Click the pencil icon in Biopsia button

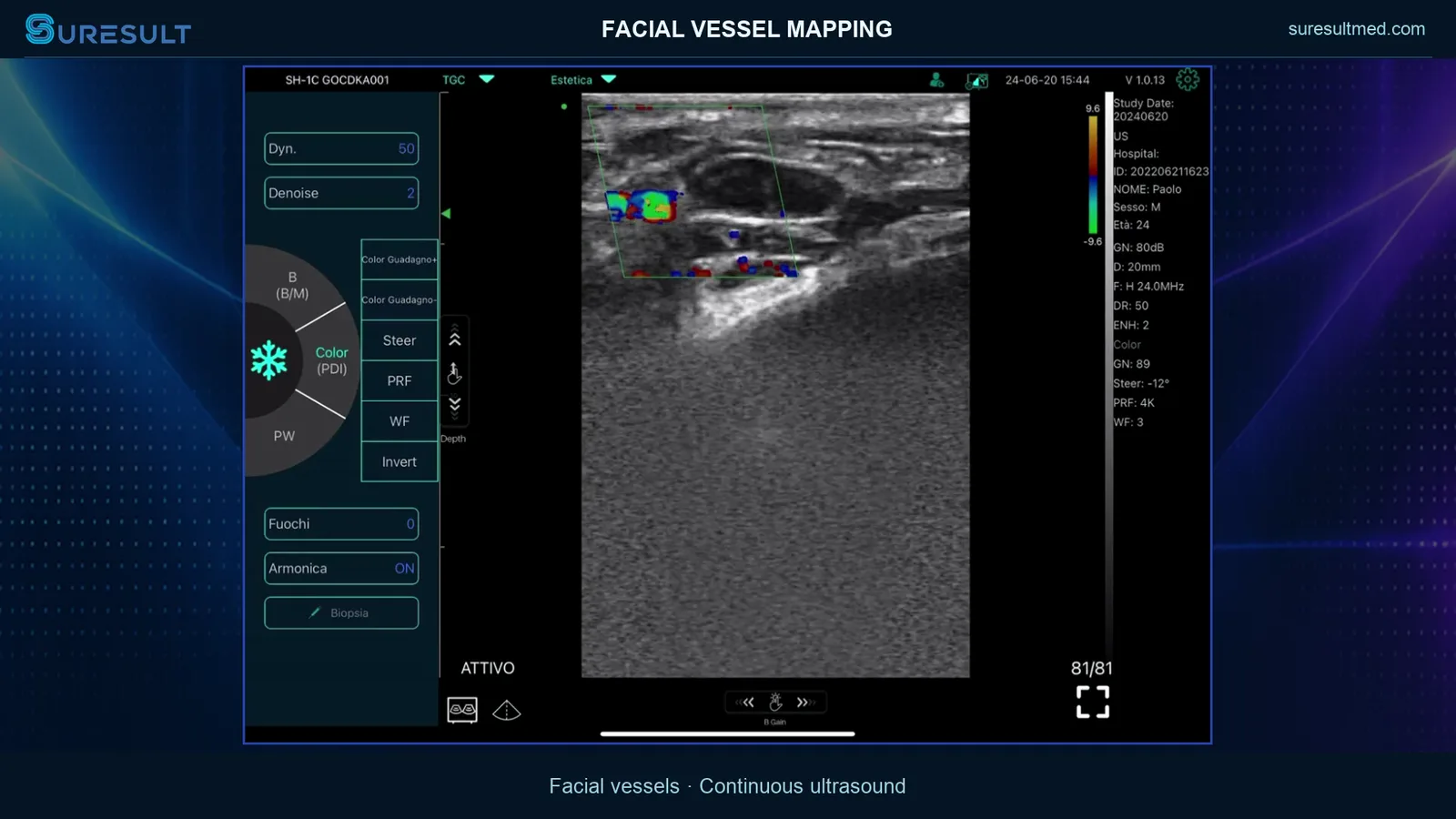pos(315,612)
